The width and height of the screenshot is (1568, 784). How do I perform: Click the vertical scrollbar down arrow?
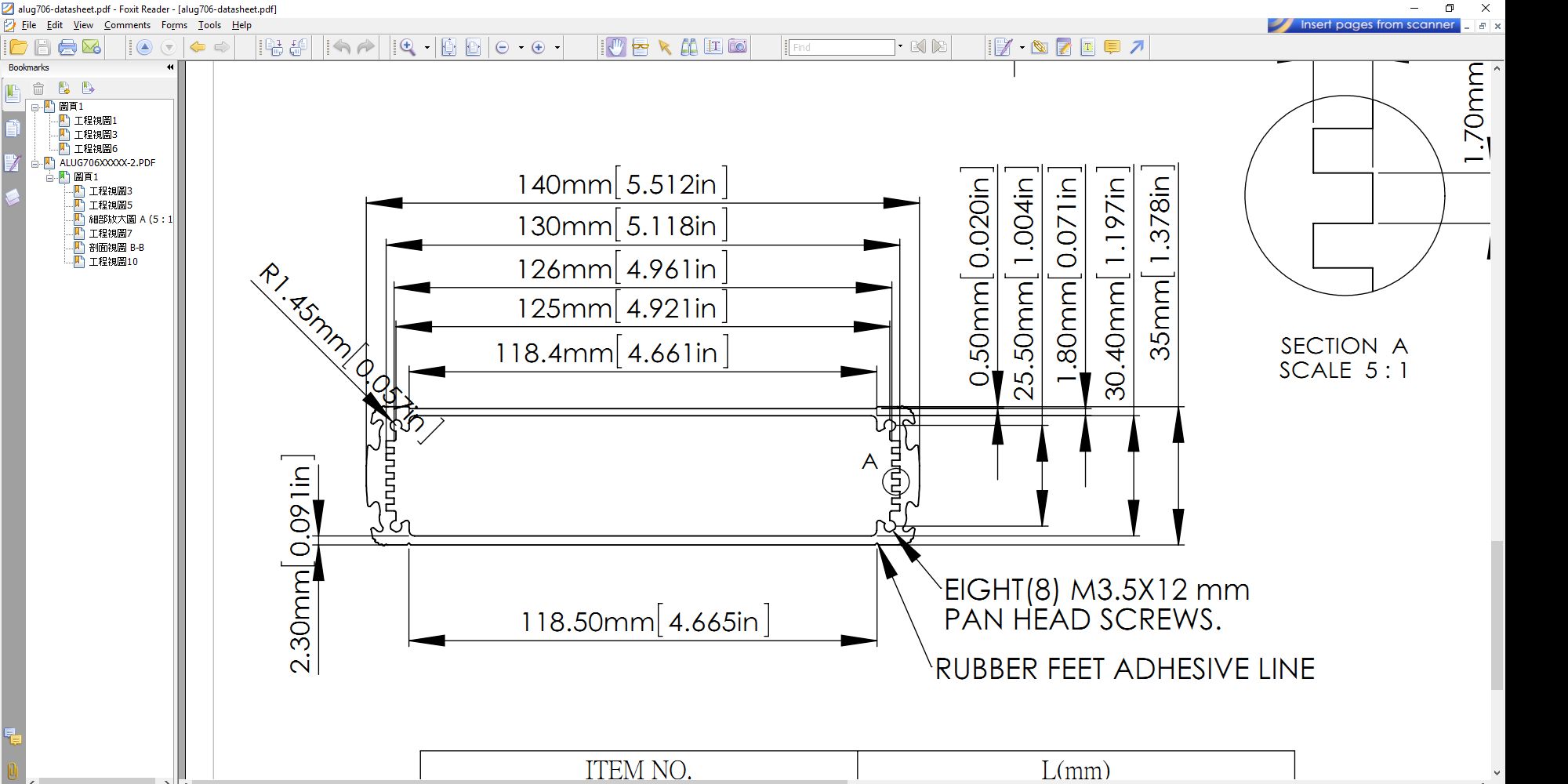[1497, 773]
